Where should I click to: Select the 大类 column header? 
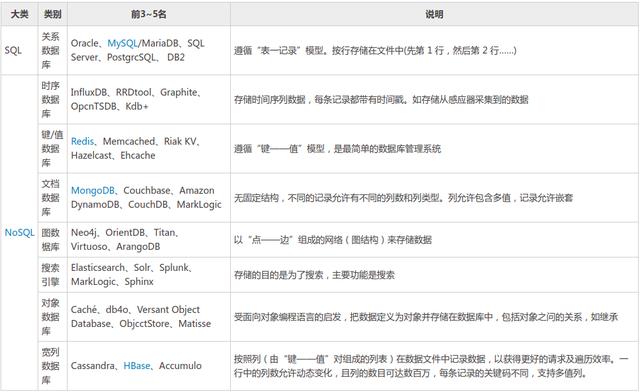(x=19, y=14)
